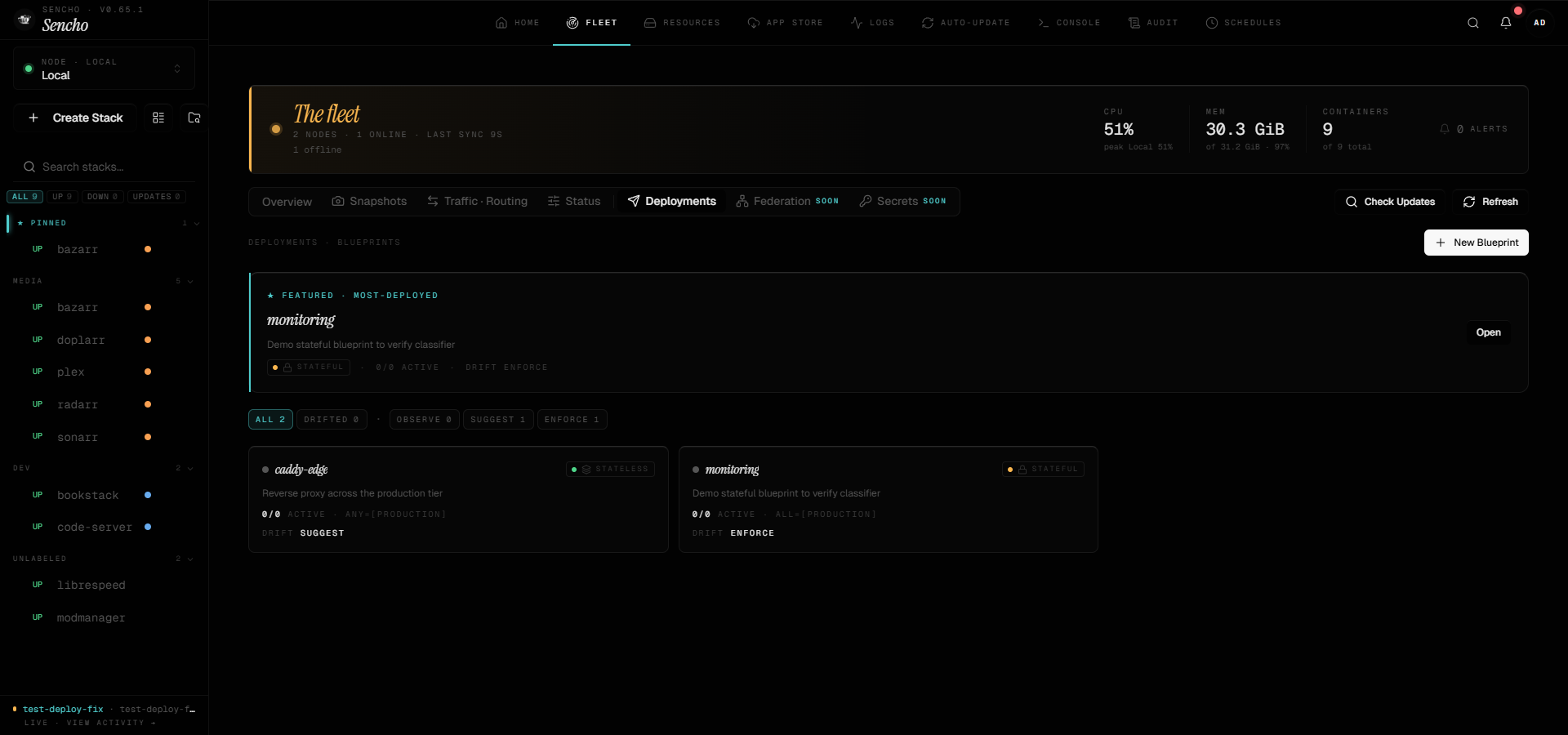
Task: Filter stacks by UP 9
Action: 62,197
